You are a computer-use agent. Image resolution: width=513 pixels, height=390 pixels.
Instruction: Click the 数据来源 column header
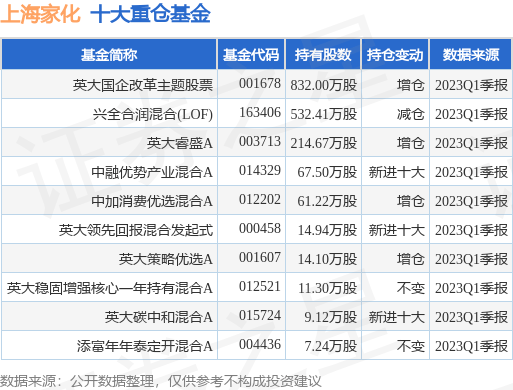click(471, 55)
